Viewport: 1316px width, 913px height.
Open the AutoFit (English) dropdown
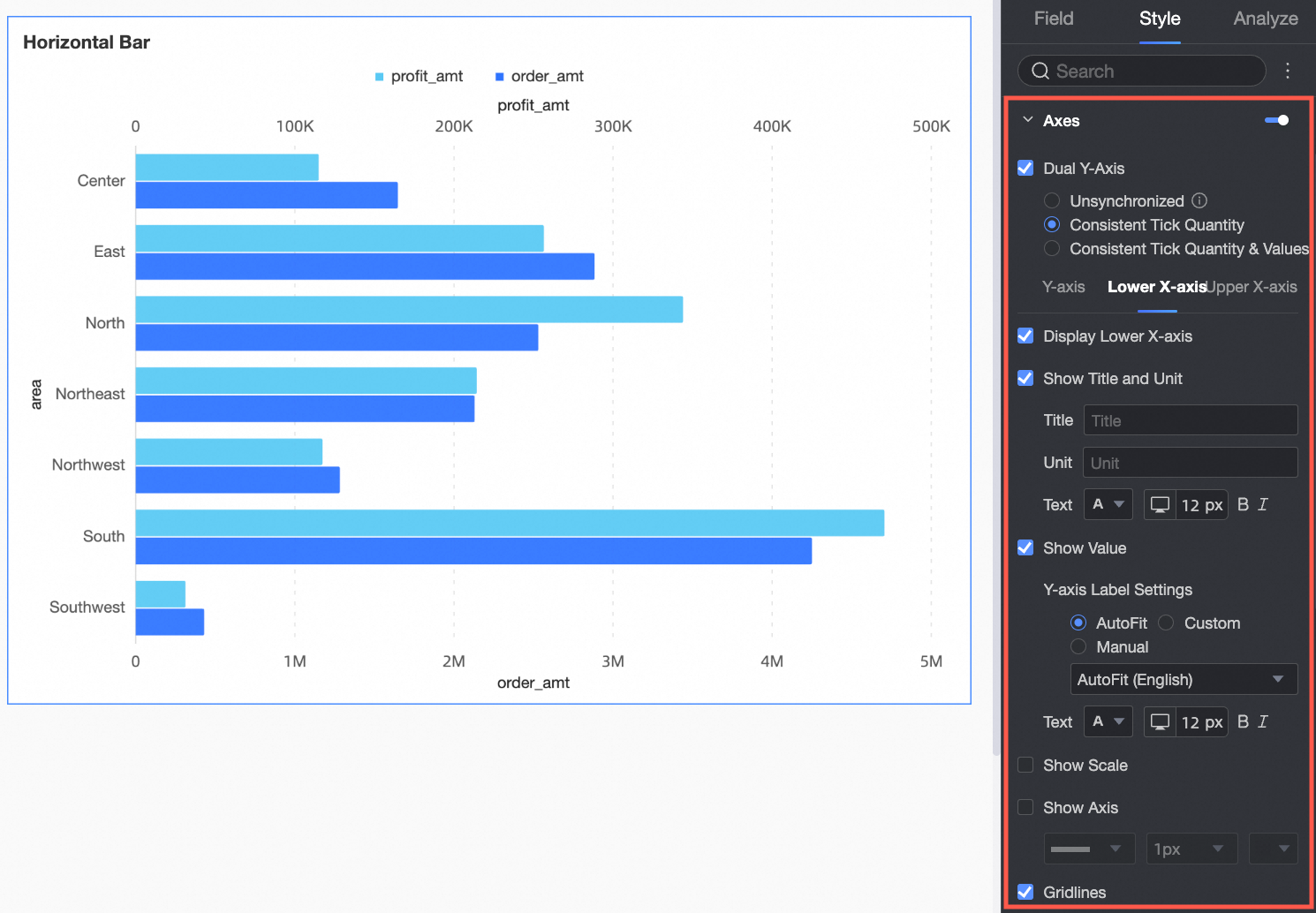click(1184, 679)
